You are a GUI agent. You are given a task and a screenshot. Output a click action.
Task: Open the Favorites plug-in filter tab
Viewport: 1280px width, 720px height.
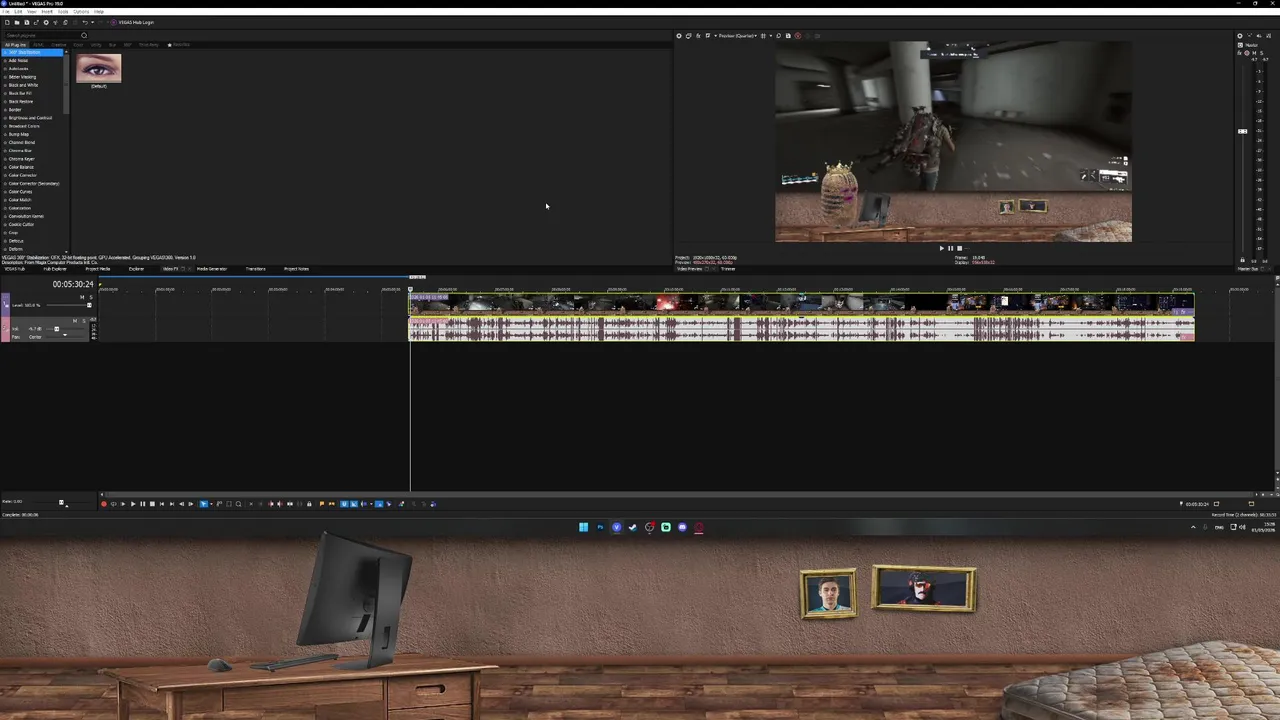[179, 45]
